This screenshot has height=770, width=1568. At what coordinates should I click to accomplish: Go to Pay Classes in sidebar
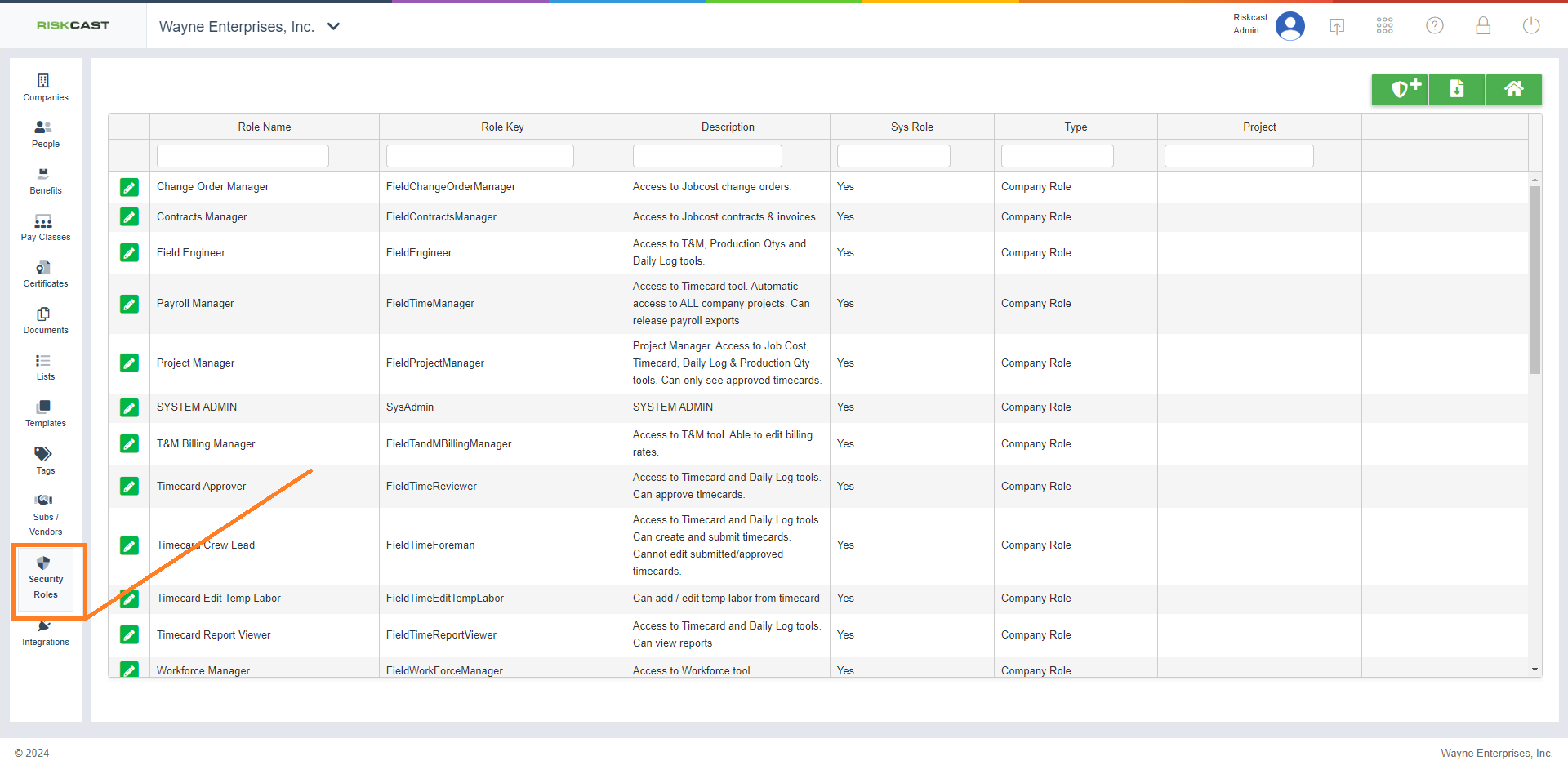coord(45,227)
